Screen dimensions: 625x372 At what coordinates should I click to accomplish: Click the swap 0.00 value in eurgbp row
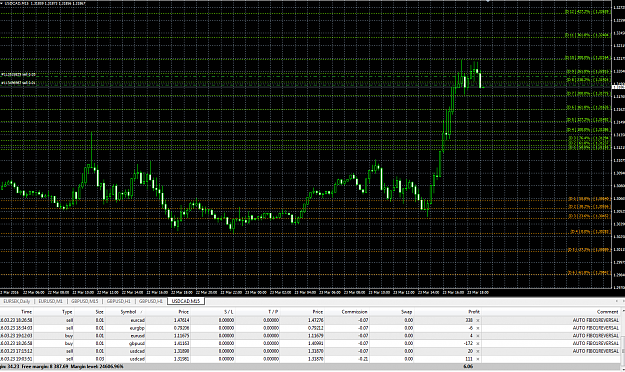point(409,328)
